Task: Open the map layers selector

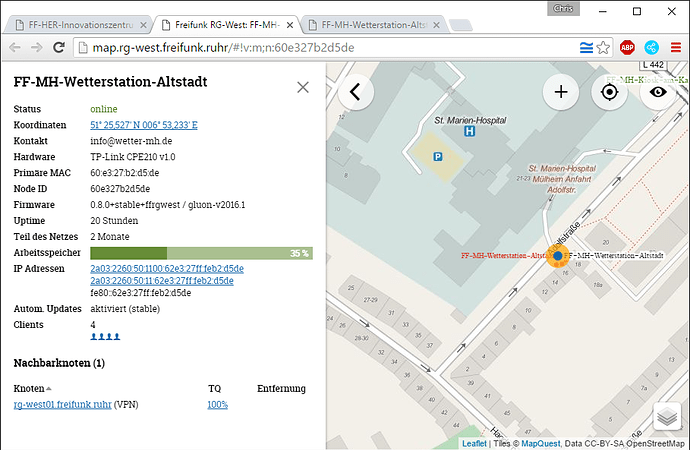Action: [x=667, y=416]
